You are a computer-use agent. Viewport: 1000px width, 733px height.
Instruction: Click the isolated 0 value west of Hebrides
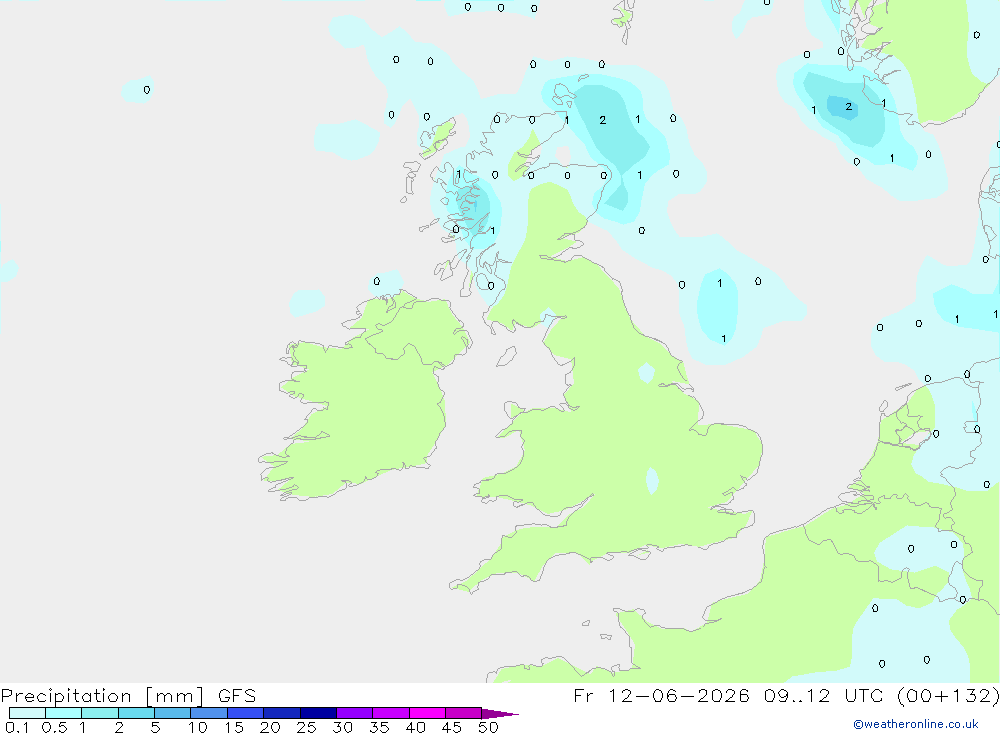click(x=147, y=90)
